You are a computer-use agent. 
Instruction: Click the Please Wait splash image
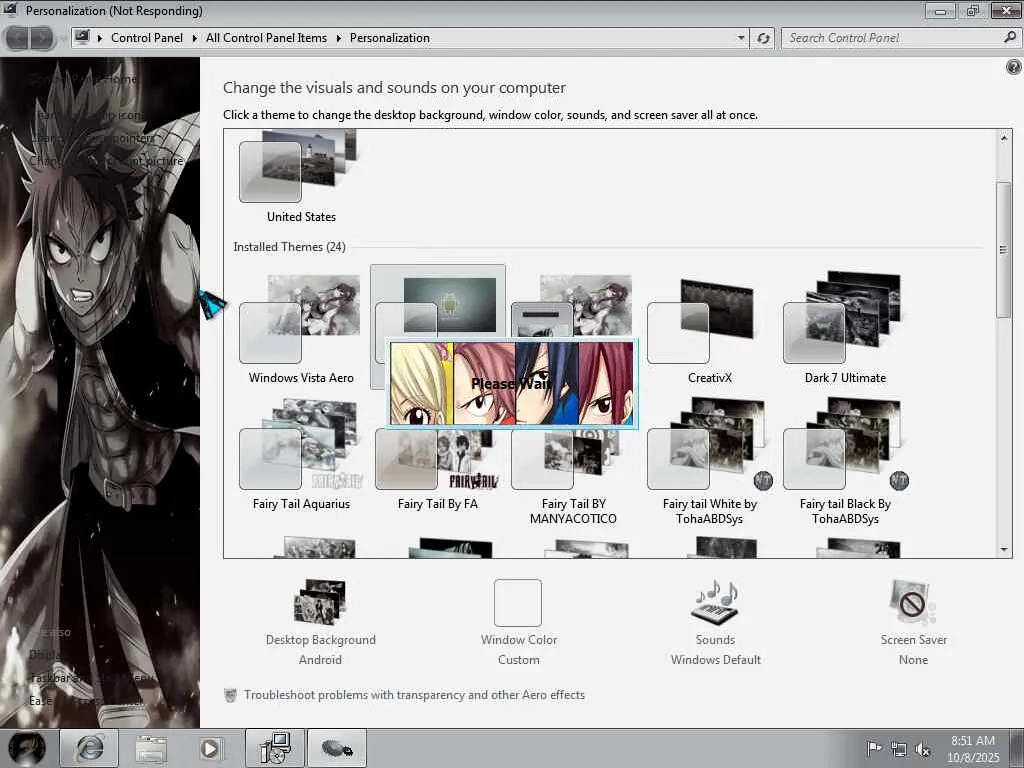(512, 383)
